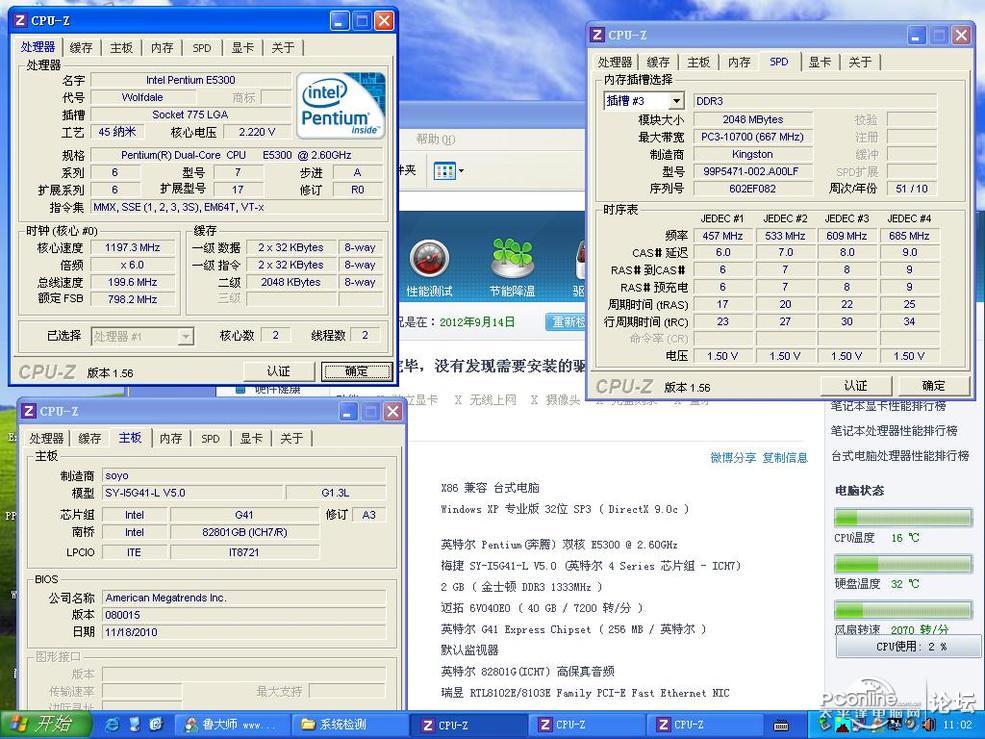Screen dimensions: 985x739
Task: Open 关于 tab in SPD CPU-Z window
Action: pos(859,62)
